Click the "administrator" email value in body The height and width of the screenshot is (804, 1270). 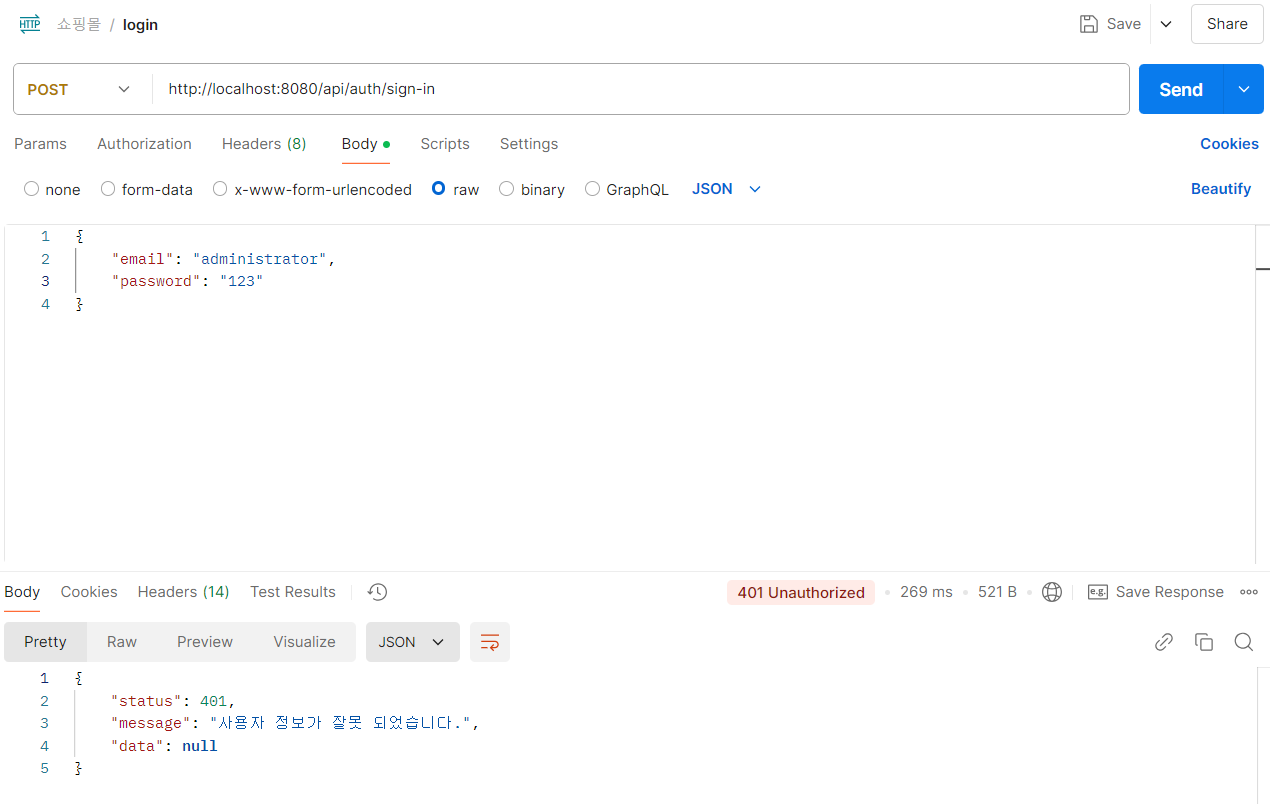tap(260, 259)
